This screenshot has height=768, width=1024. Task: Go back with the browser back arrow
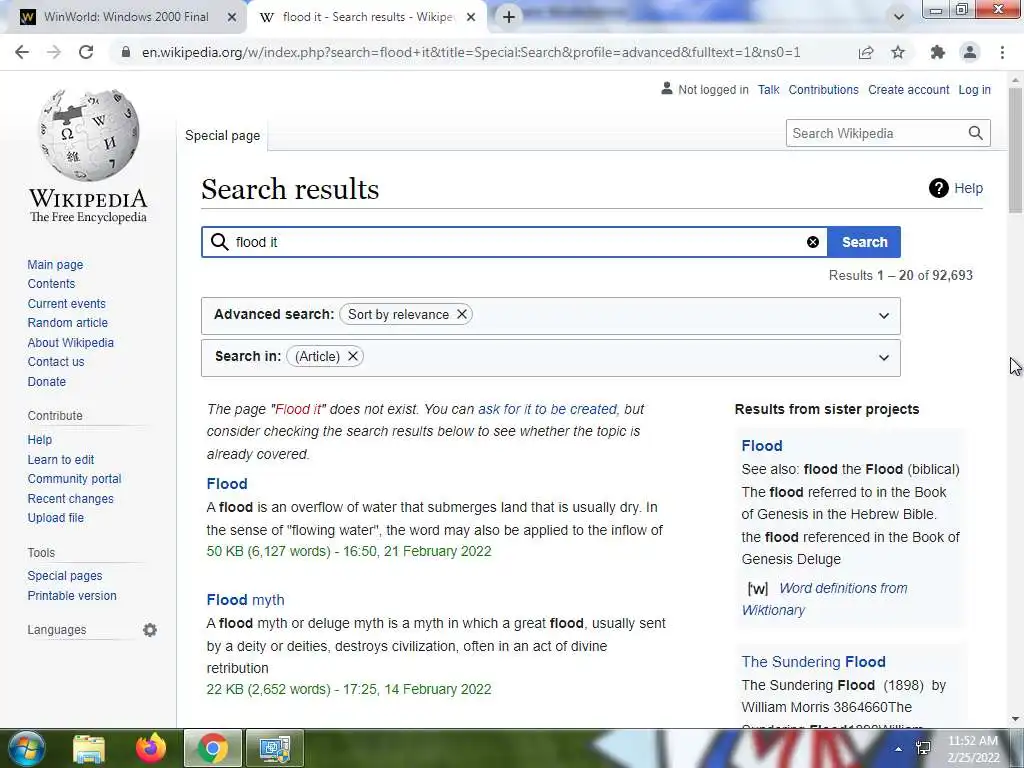(x=22, y=52)
